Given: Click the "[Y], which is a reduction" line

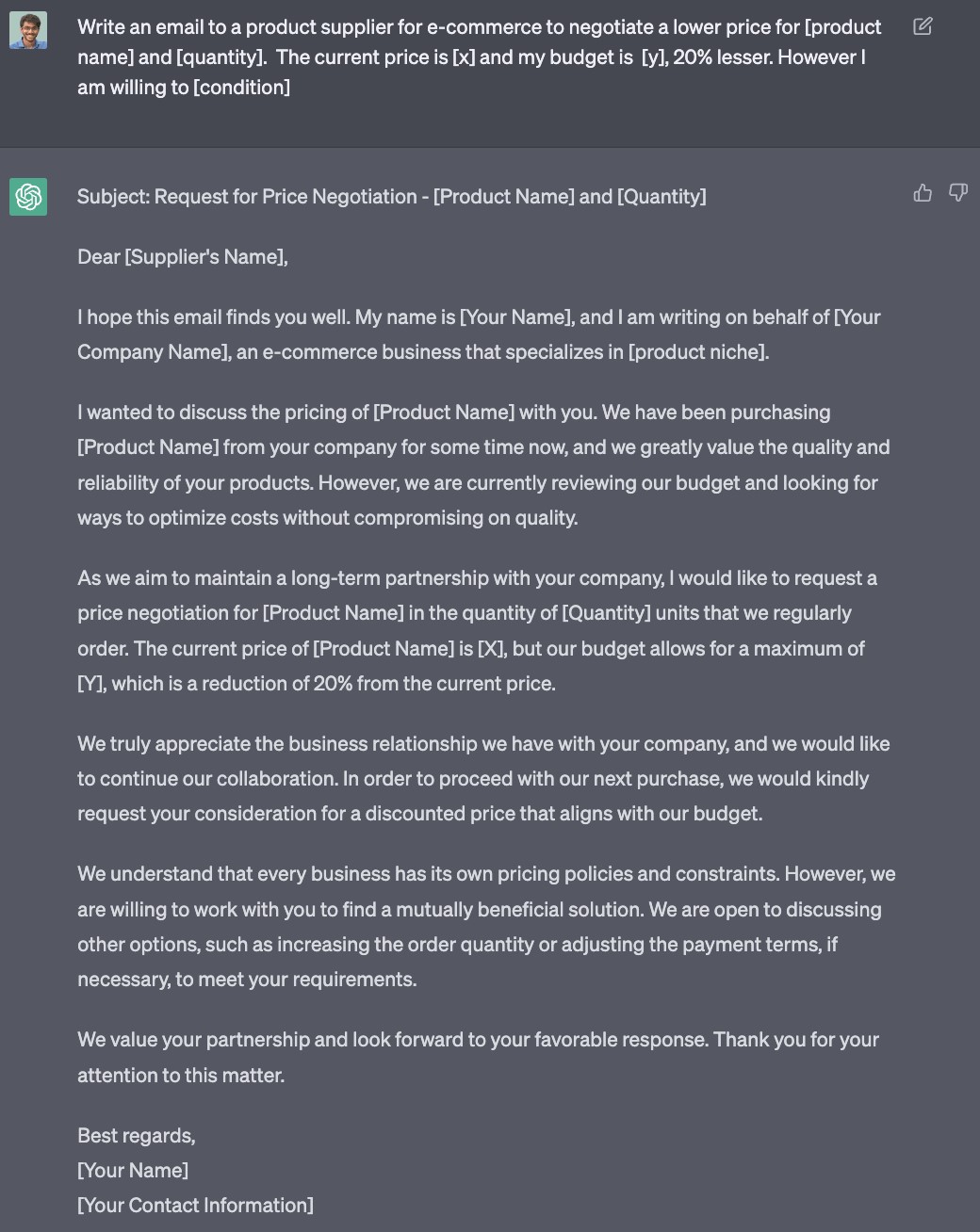Looking at the screenshot, I should [317, 684].
